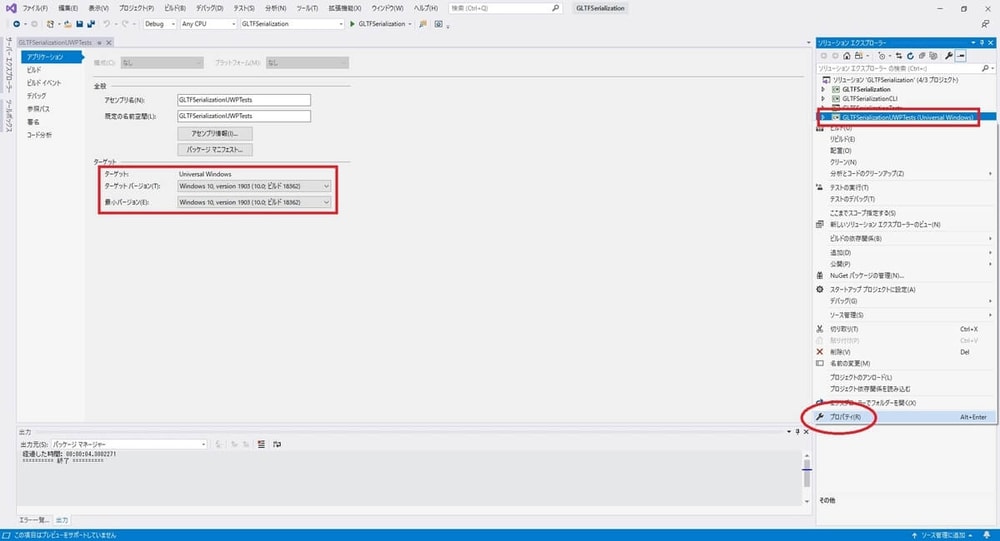1000x541 pixels.
Task: Click the Save All toolbar icon
Action: [91, 24]
